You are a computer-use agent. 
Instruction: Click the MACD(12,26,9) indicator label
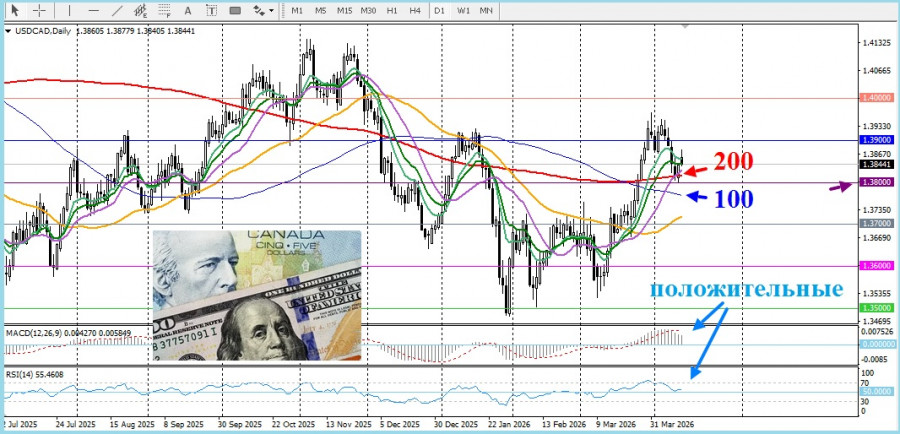[x=34, y=332]
